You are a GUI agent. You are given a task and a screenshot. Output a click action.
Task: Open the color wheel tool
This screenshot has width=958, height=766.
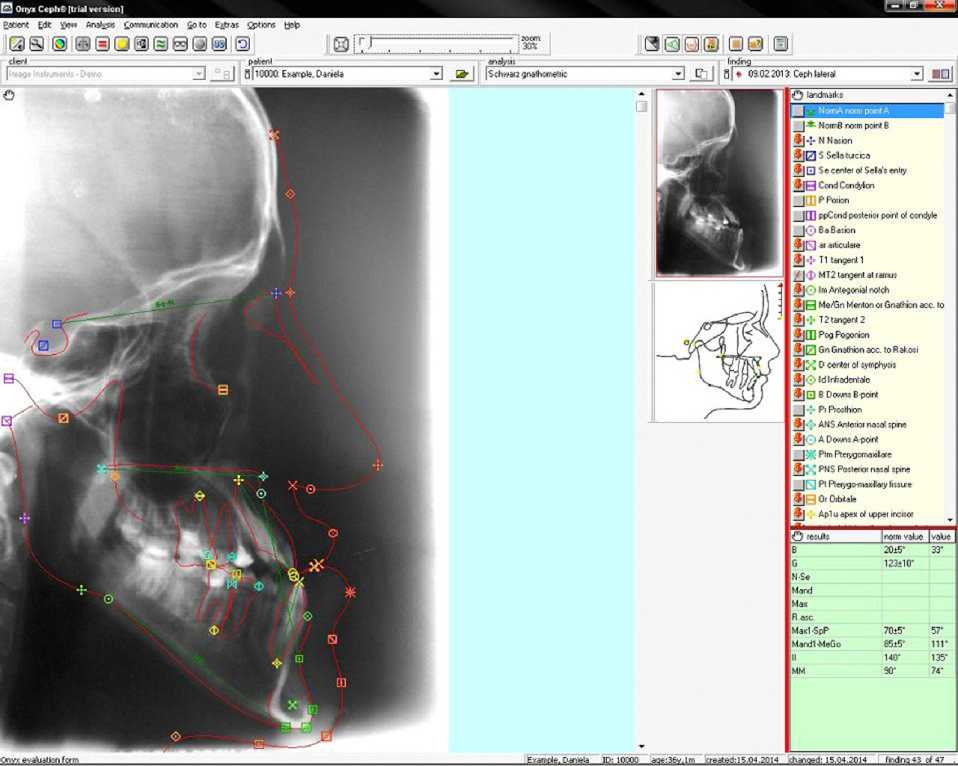pos(59,43)
